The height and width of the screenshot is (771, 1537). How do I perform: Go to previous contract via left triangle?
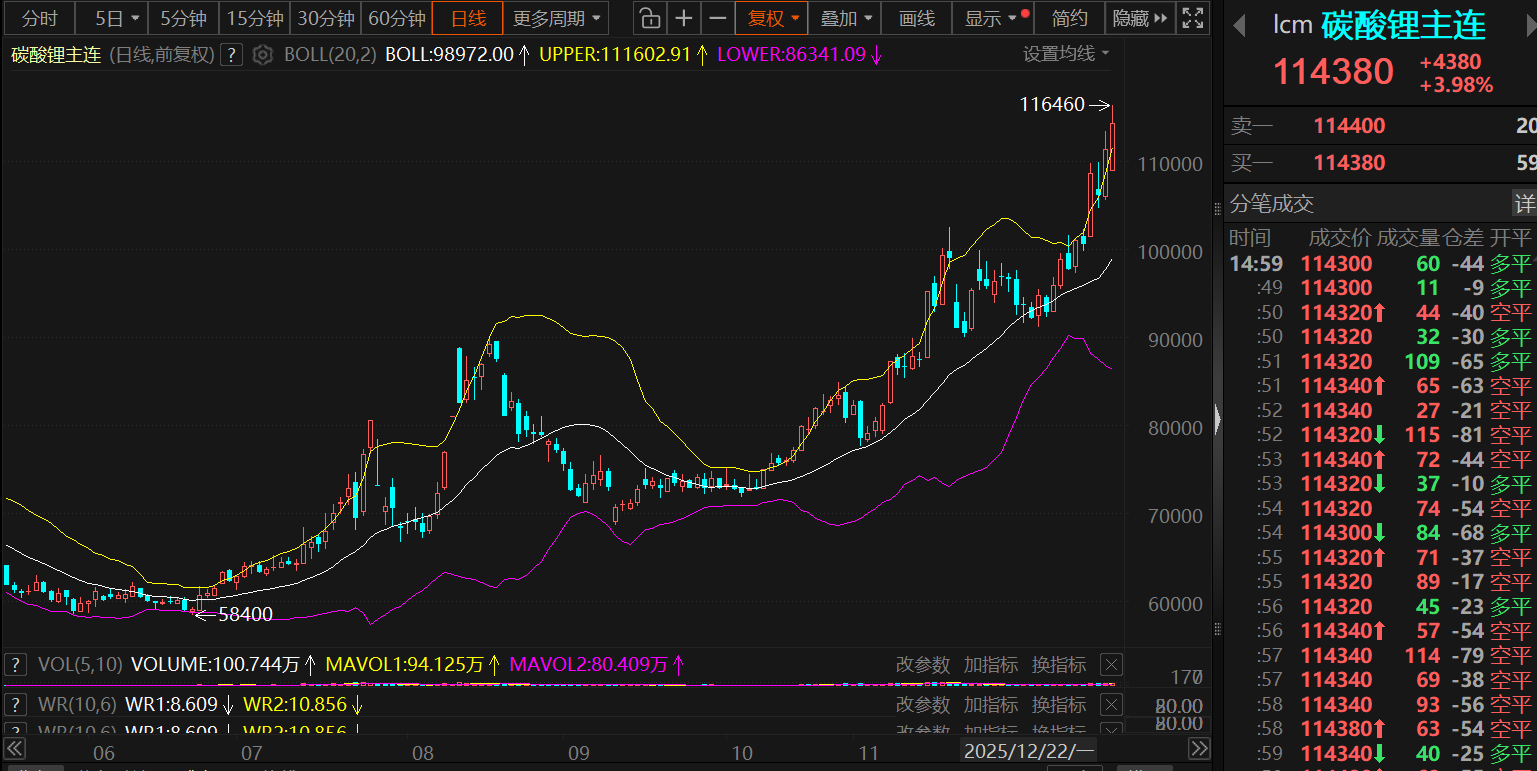point(1240,26)
